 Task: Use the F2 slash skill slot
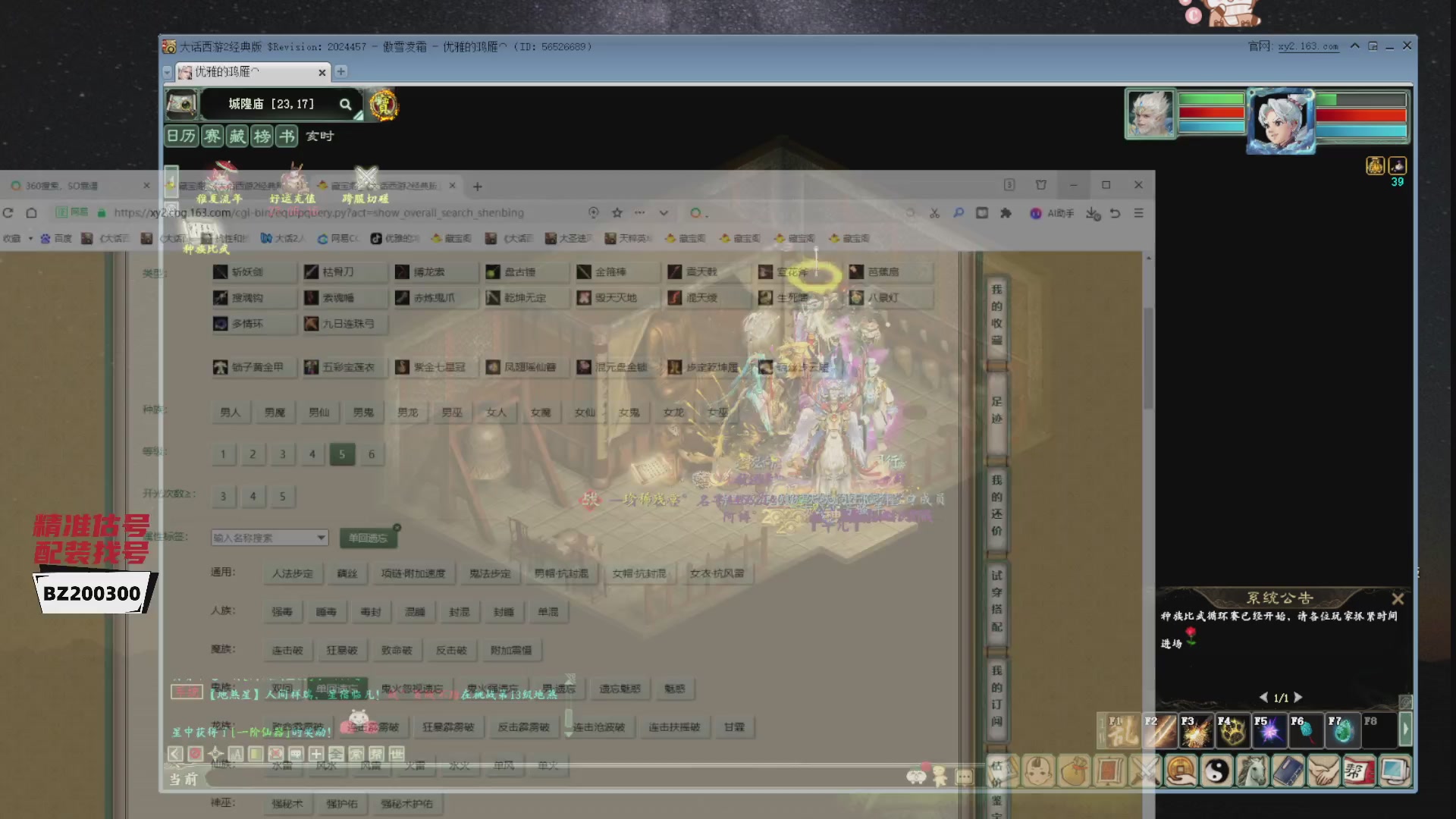click(x=1159, y=730)
